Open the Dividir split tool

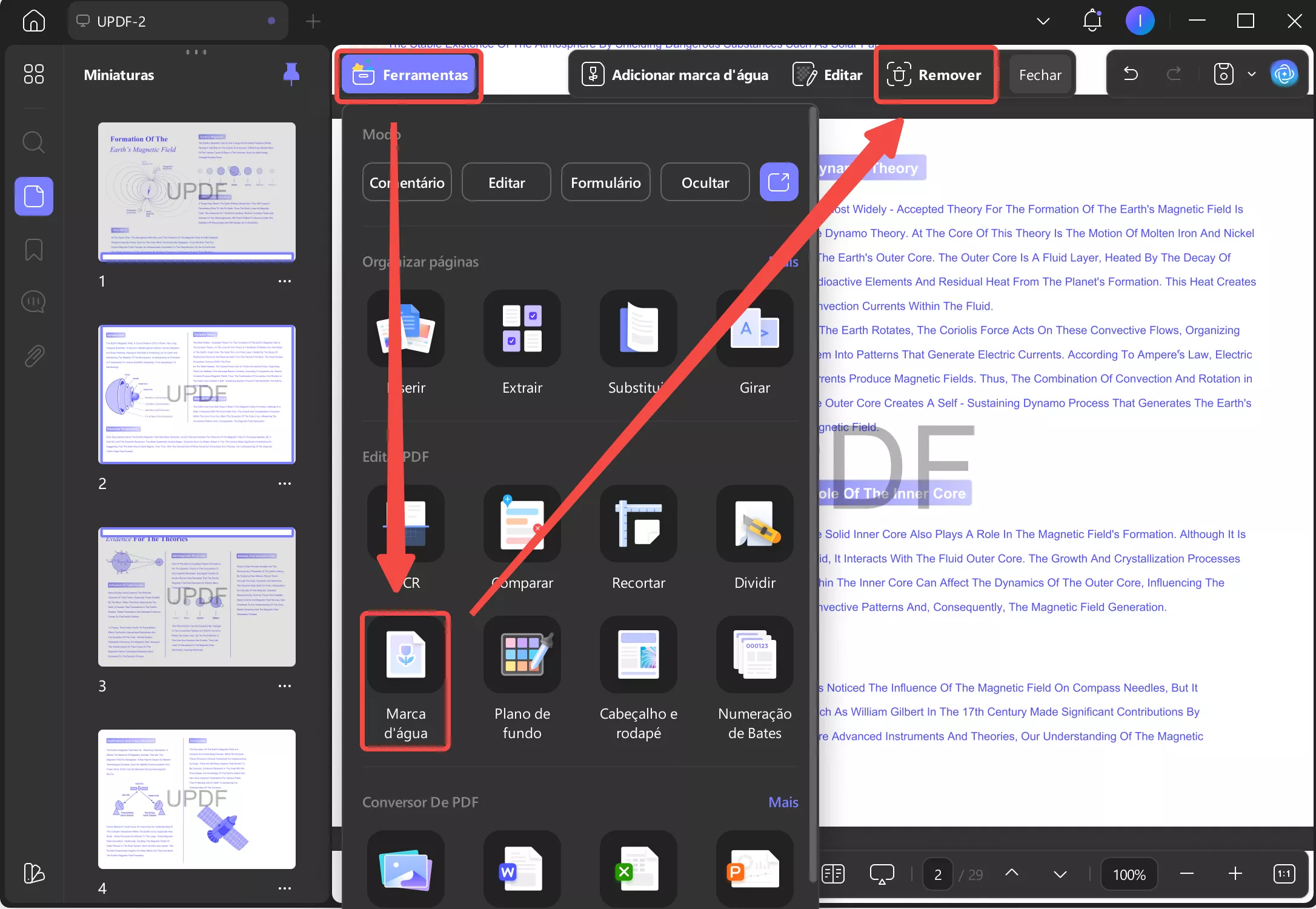[754, 524]
